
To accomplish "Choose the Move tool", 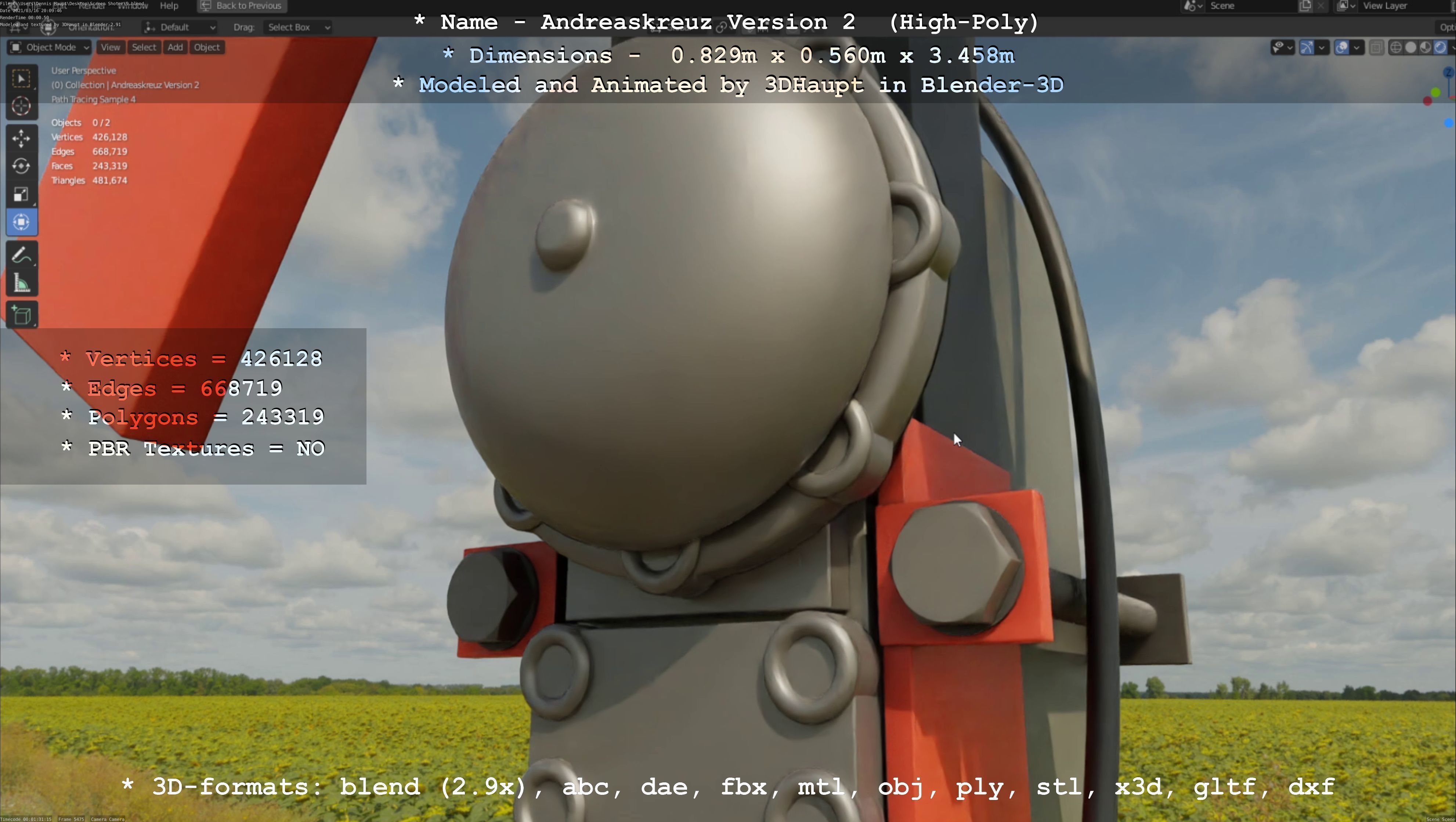I will pyautogui.click(x=21, y=138).
